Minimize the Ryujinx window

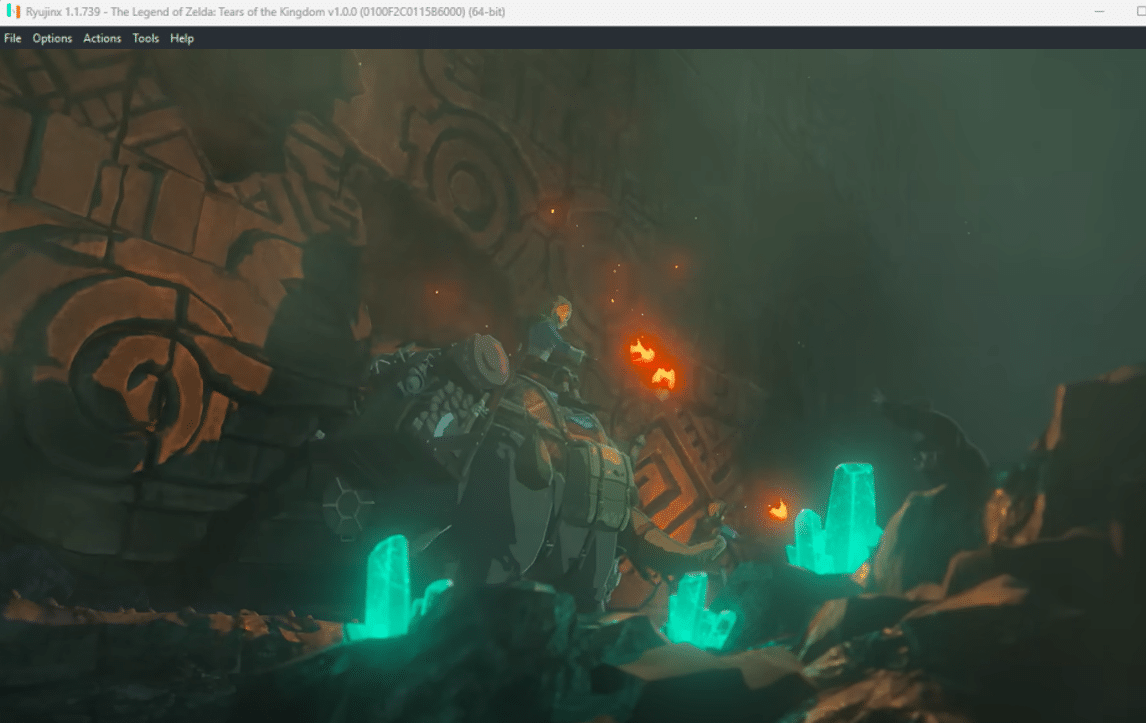[1099, 12]
